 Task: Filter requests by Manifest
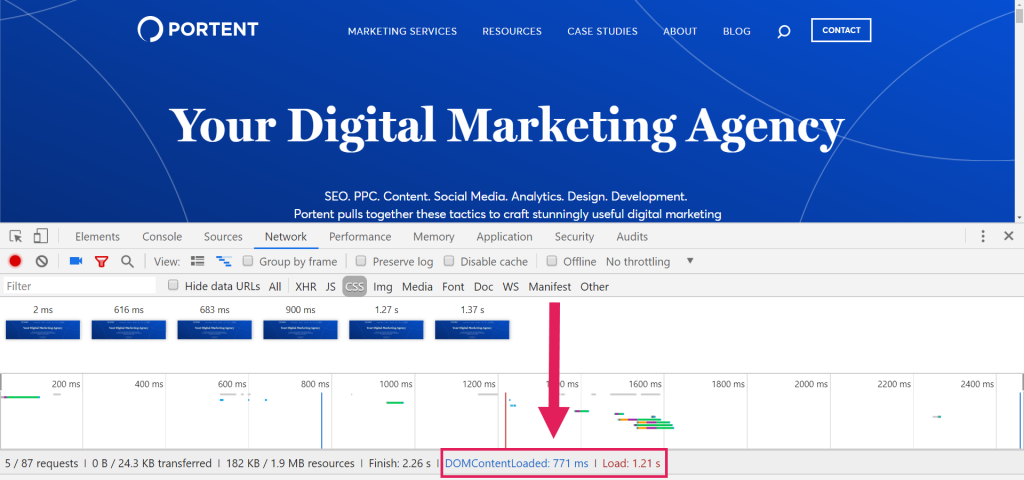(x=549, y=286)
